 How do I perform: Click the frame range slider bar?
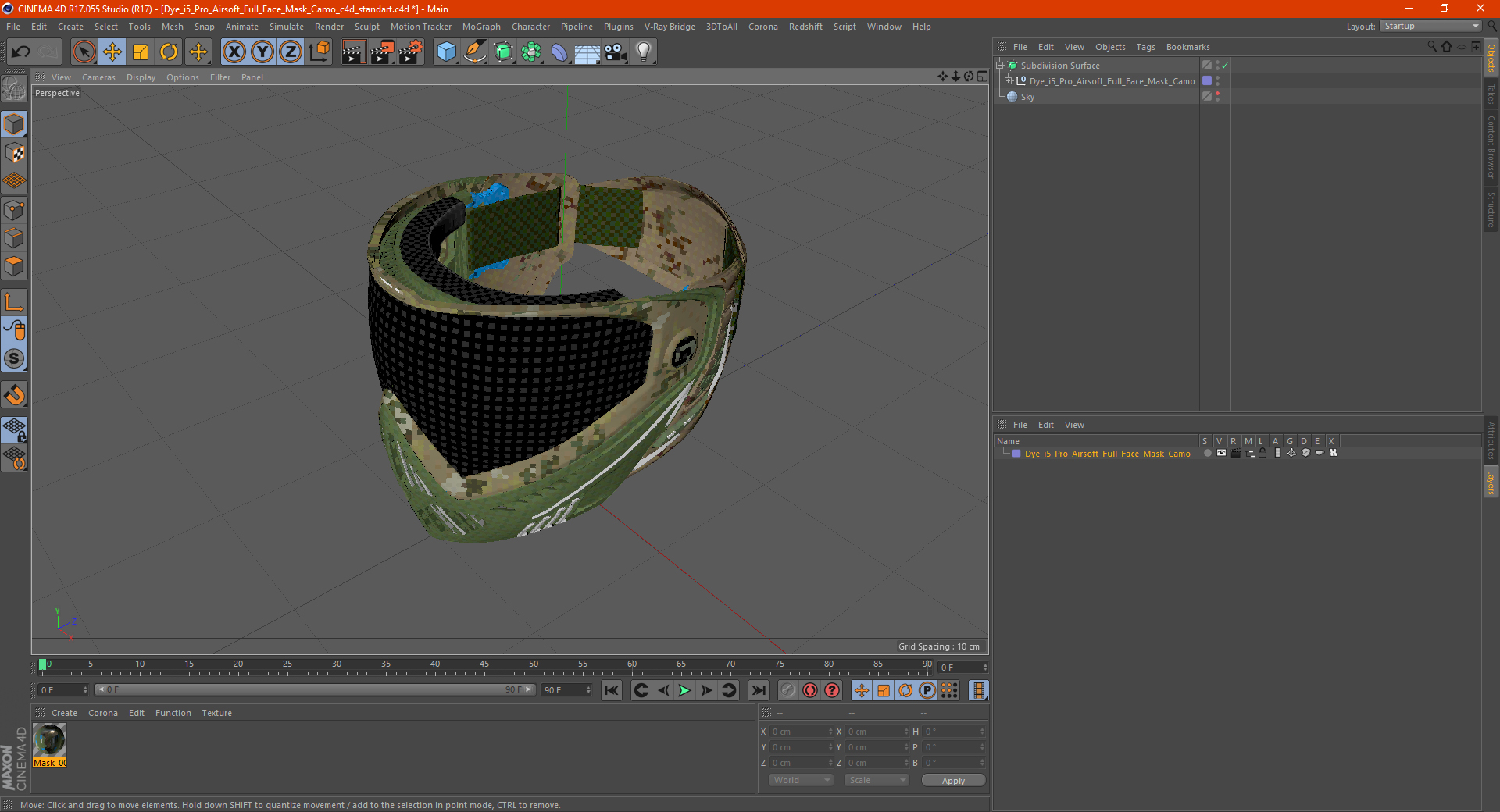[x=314, y=689]
